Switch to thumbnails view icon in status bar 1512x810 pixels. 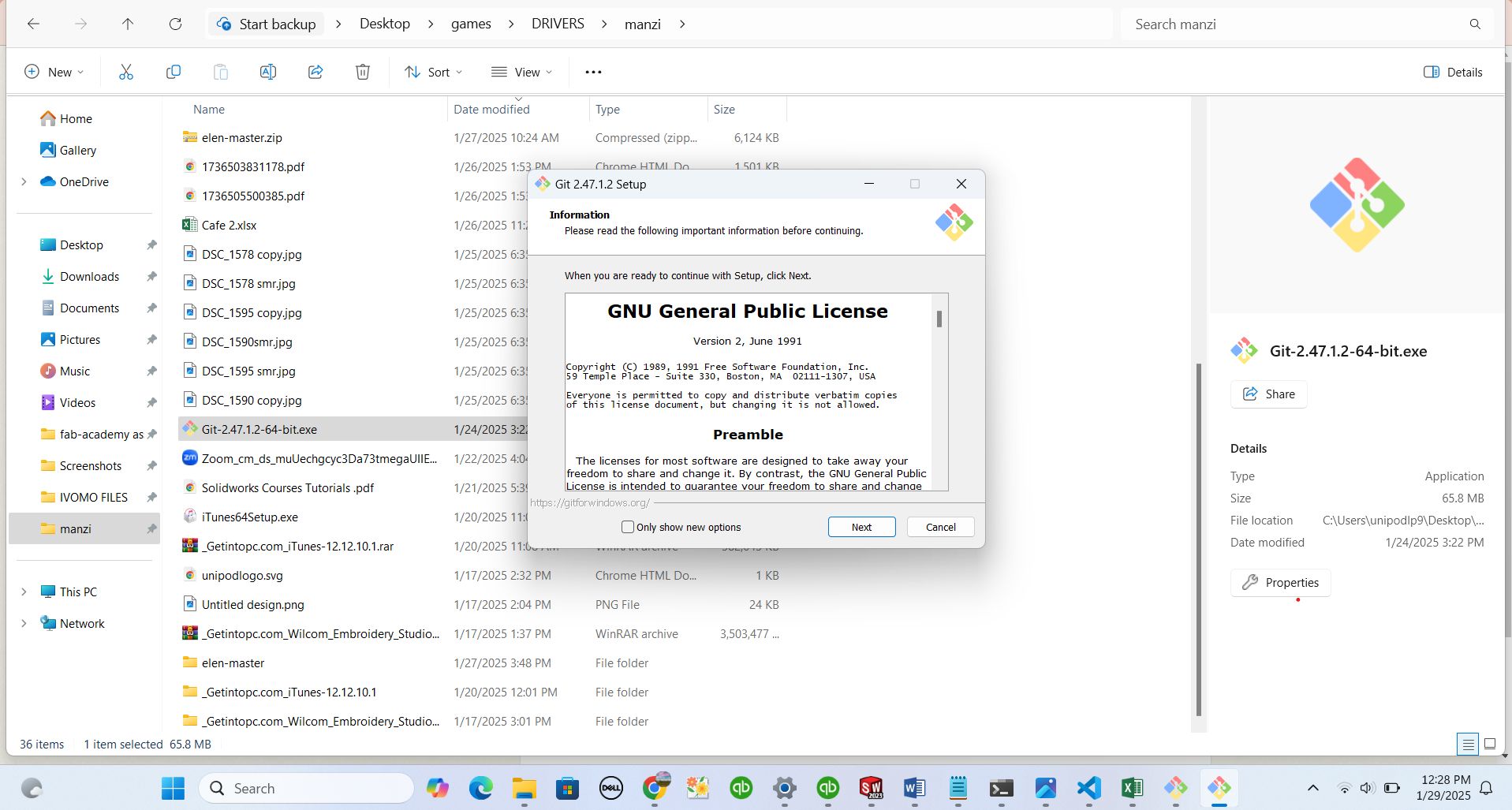1490,744
